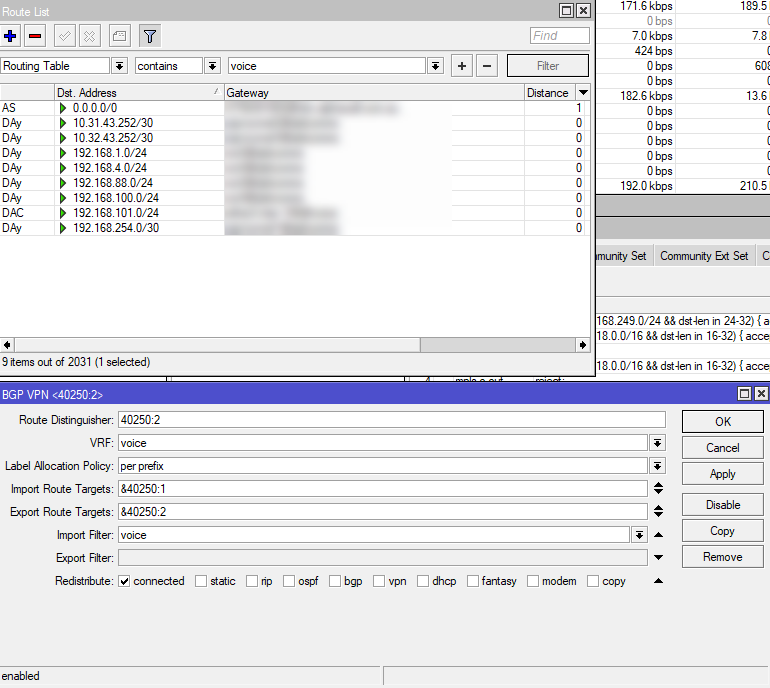The height and width of the screenshot is (688, 770).
Task: Click the Export Filter field
Action: click(x=383, y=558)
